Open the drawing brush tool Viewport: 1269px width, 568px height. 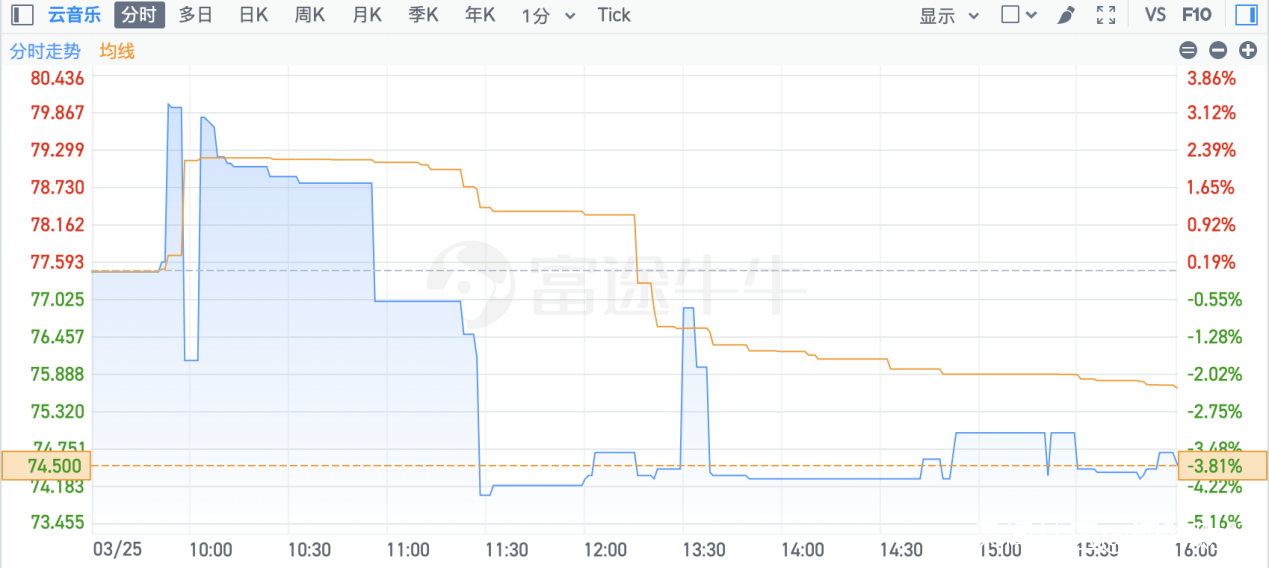click(1066, 15)
